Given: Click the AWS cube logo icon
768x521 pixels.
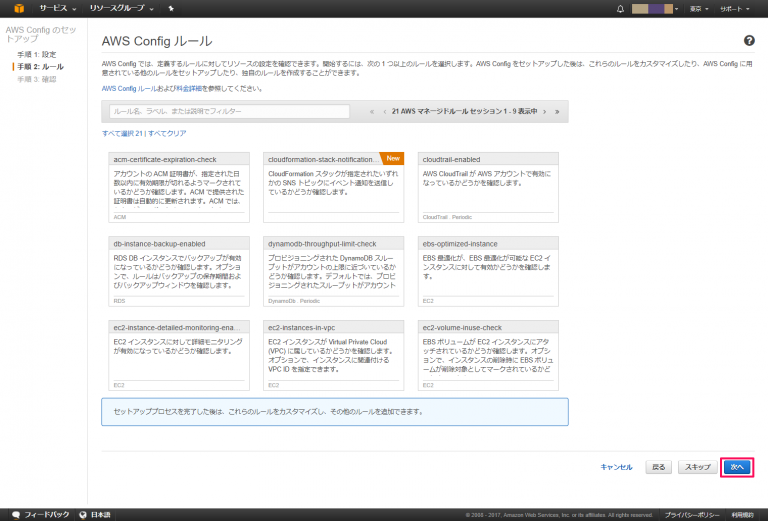Looking at the screenshot, I should click(x=19, y=8).
